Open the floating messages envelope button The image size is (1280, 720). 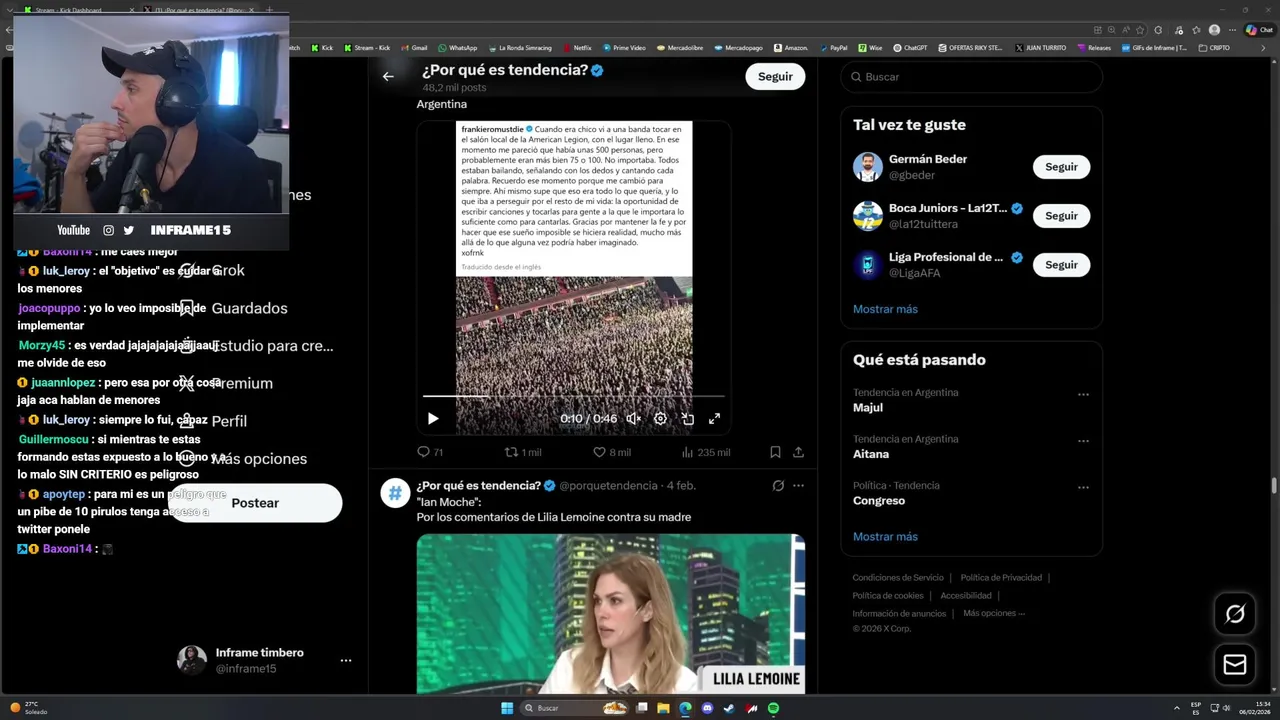tap(1235, 665)
